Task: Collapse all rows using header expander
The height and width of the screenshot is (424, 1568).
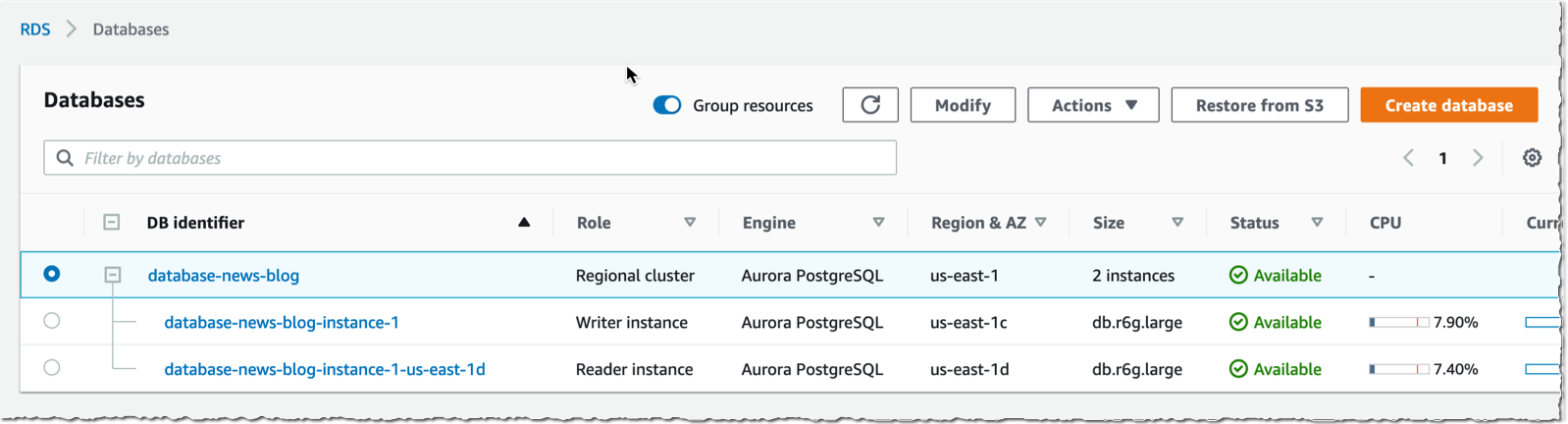Action: tap(112, 223)
